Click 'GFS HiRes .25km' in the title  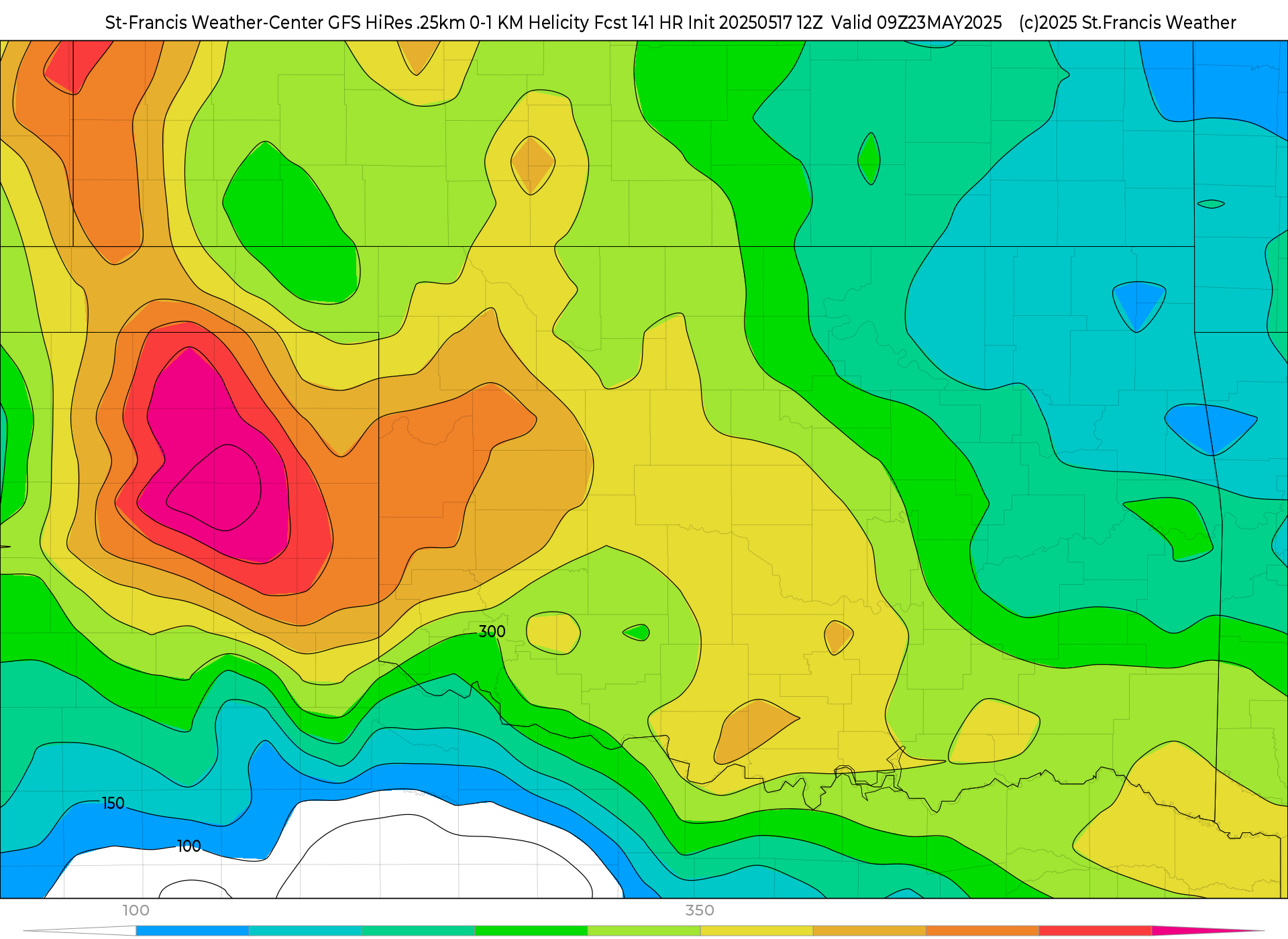click(x=396, y=23)
